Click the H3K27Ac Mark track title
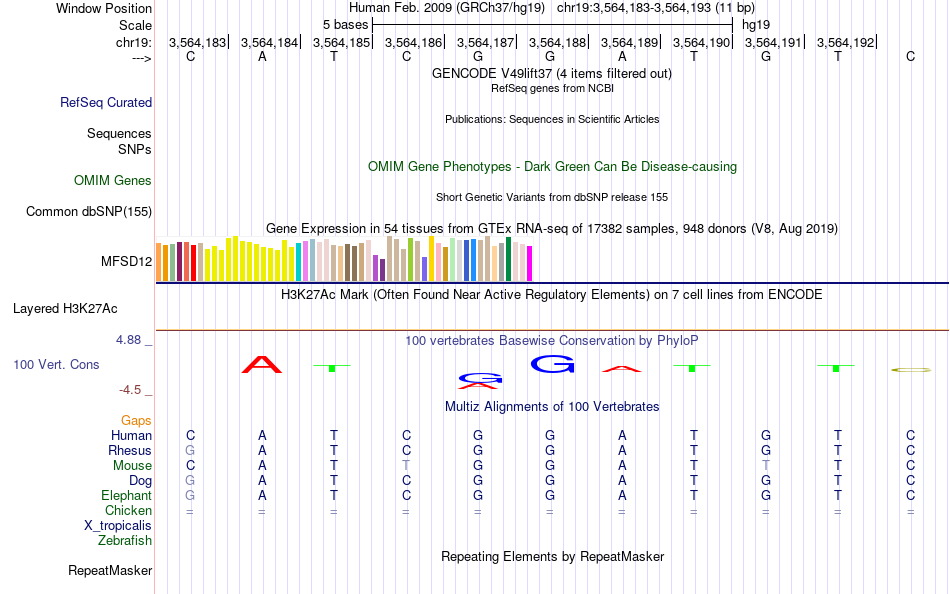Viewport: 950px width, 594px height. [x=552, y=295]
